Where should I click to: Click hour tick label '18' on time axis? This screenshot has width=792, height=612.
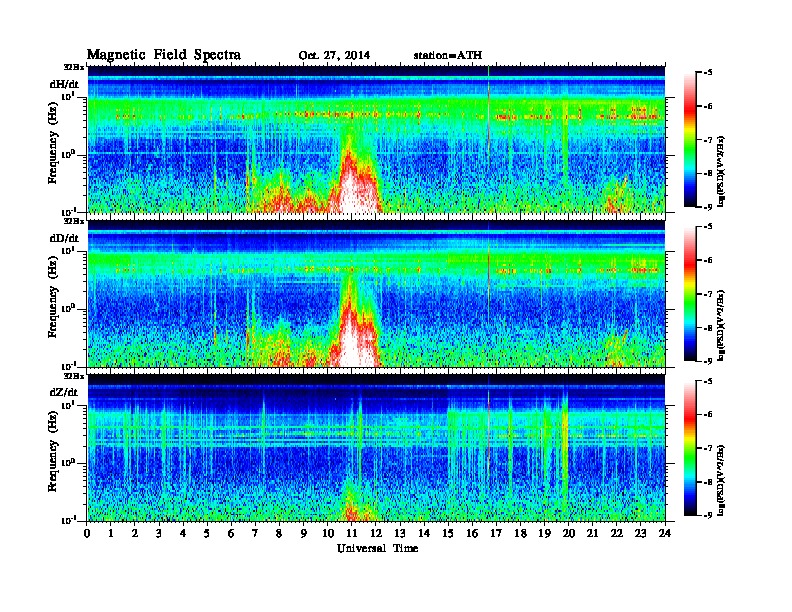pos(520,534)
